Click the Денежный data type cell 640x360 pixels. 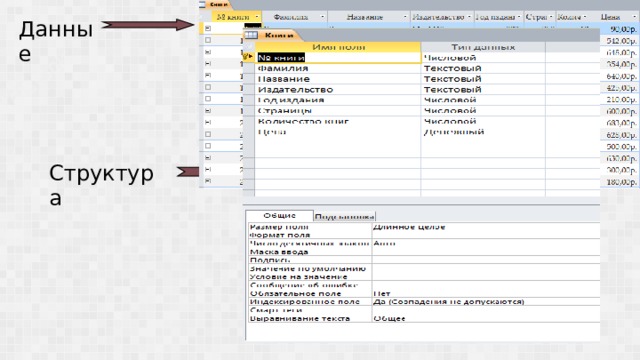[x=483, y=132]
